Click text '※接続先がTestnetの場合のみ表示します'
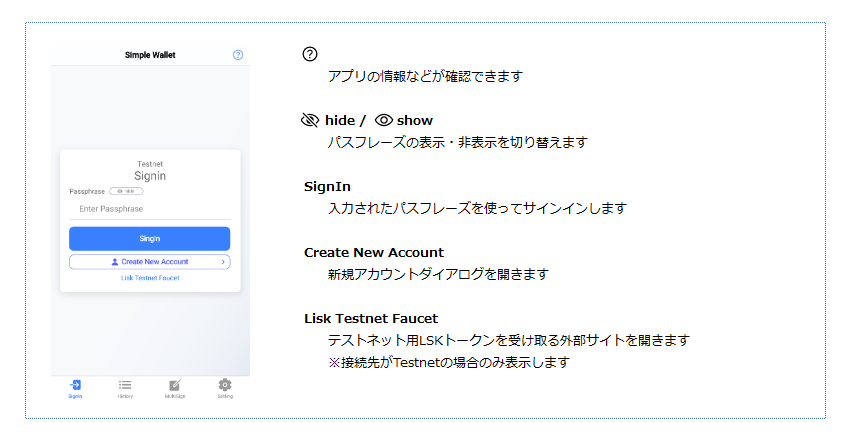The height and width of the screenshot is (441, 851). coord(449,362)
